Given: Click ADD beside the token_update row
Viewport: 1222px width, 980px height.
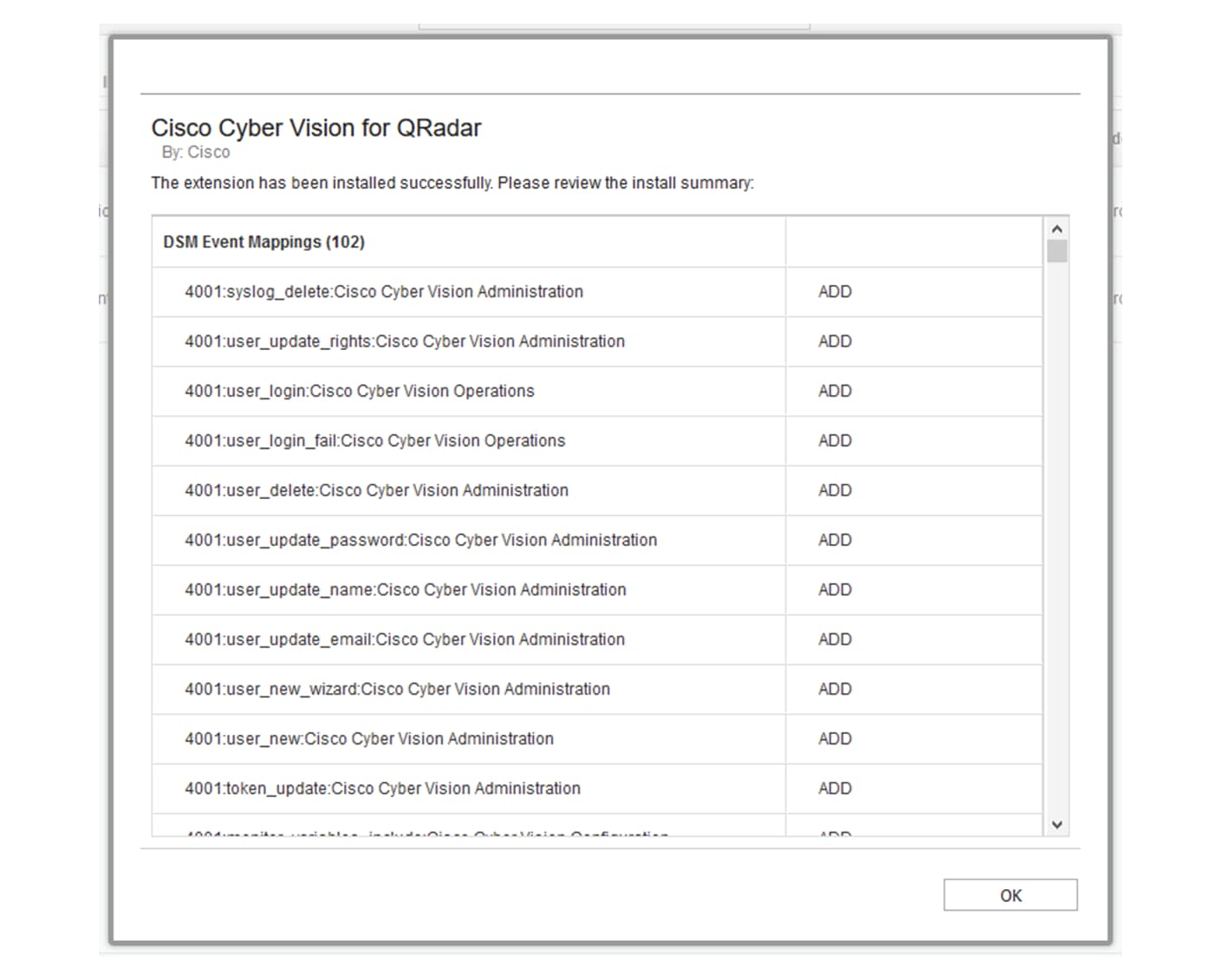Looking at the screenshot, I should tap(834, 789).
